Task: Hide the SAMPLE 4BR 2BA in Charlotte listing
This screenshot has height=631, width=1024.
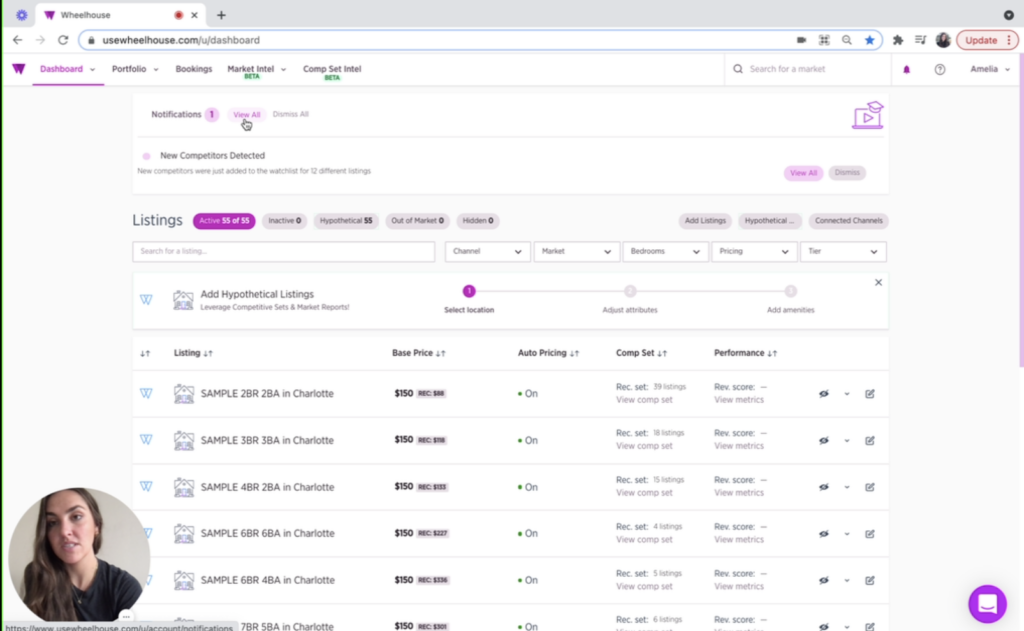Action: 824,487
